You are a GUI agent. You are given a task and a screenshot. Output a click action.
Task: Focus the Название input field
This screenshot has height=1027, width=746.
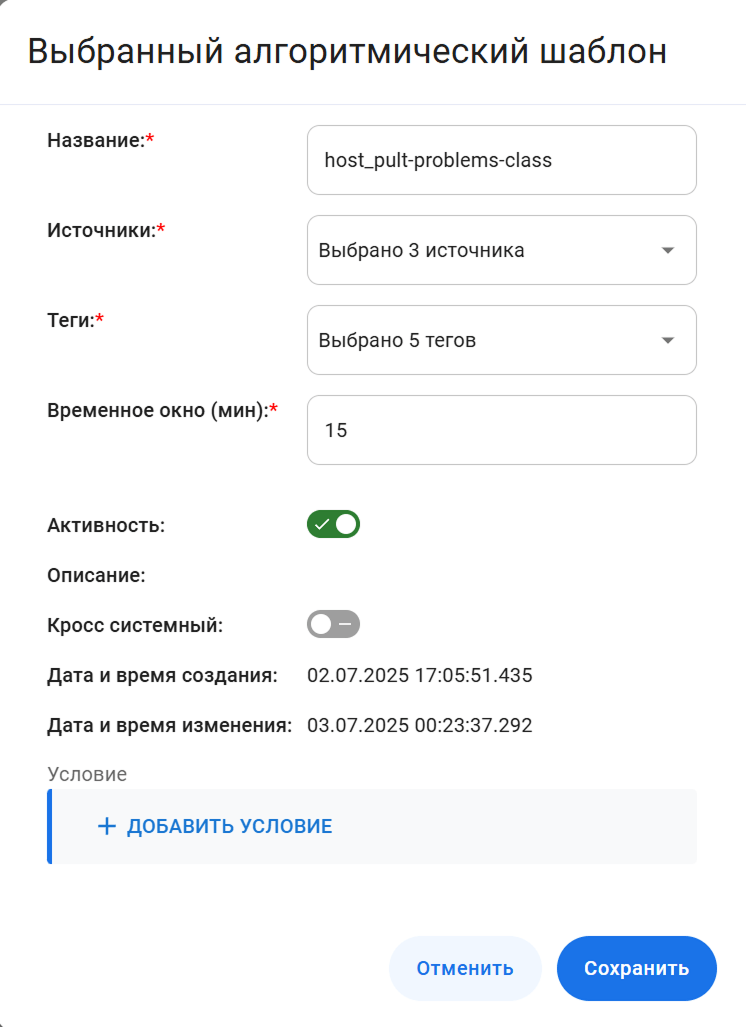(501, 160)
